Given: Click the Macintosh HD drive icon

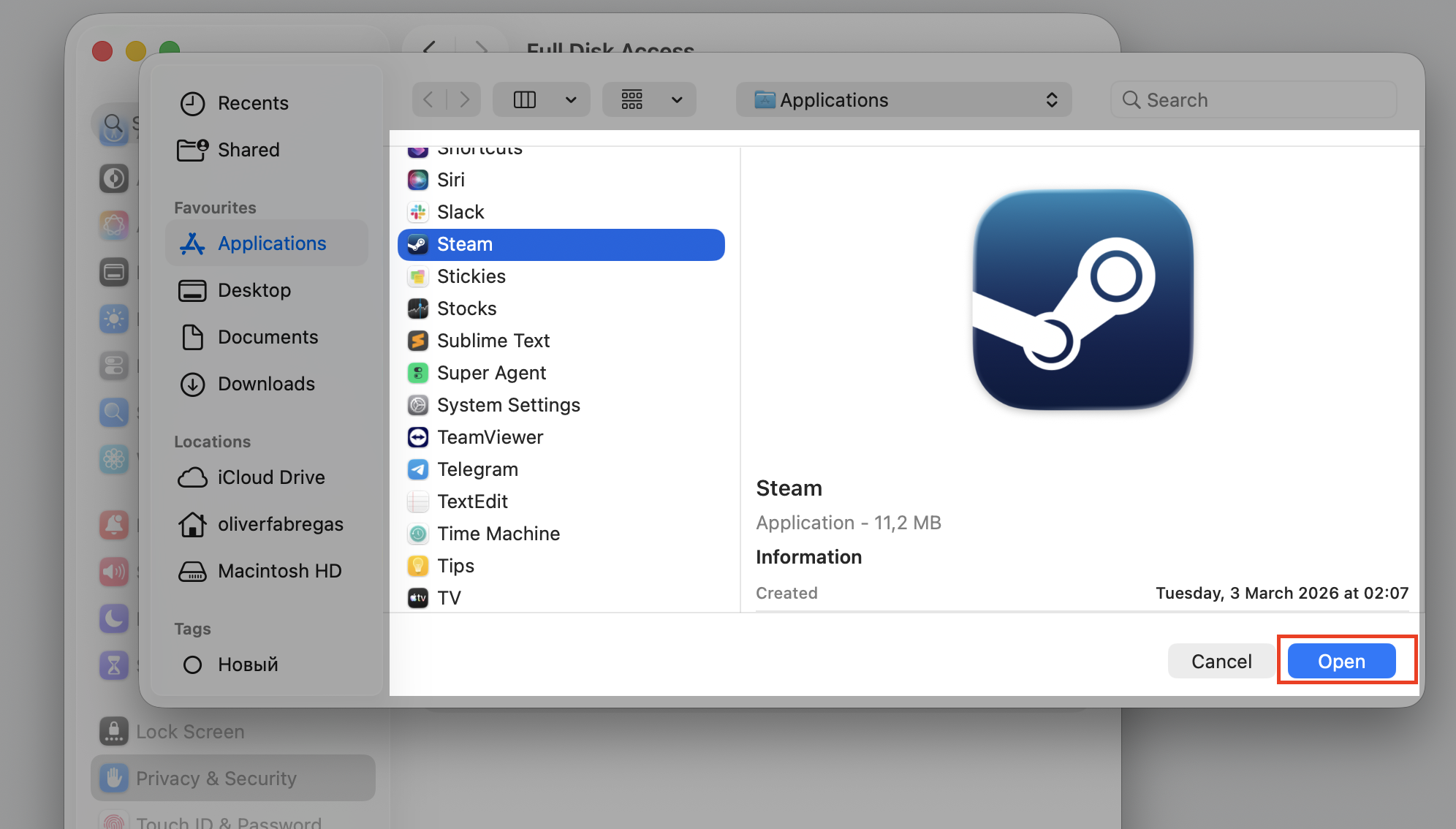Looking at the screenshot, I should pyautogui.click(x=192, y=571).
